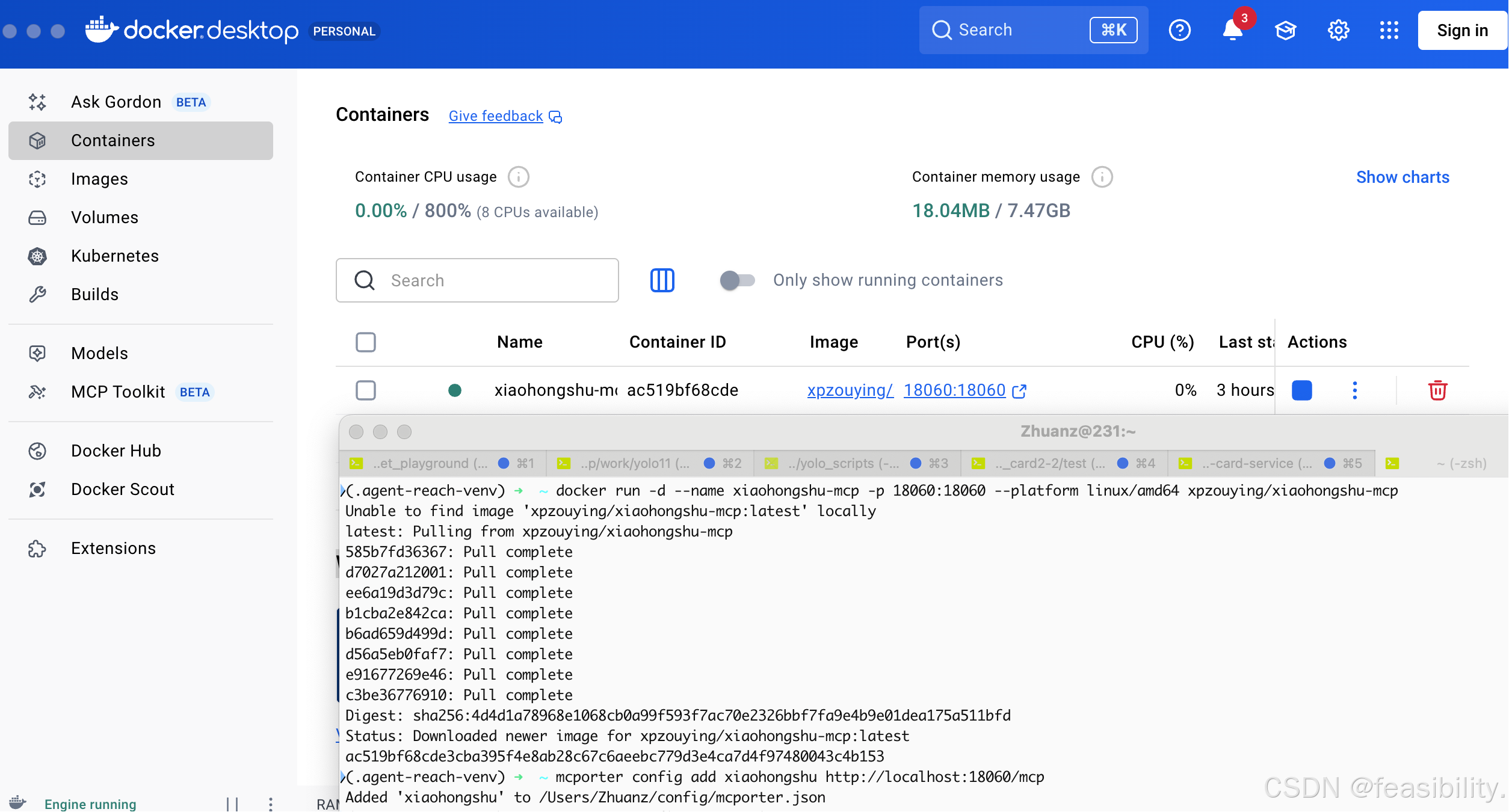
Task: Open the three-dot actions menu for container
Action: [1354, 390]
